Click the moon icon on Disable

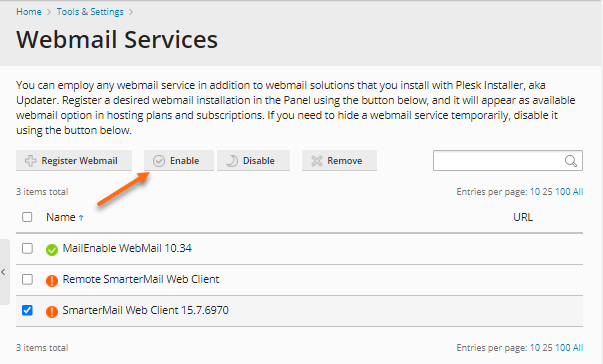pos(232,161)
